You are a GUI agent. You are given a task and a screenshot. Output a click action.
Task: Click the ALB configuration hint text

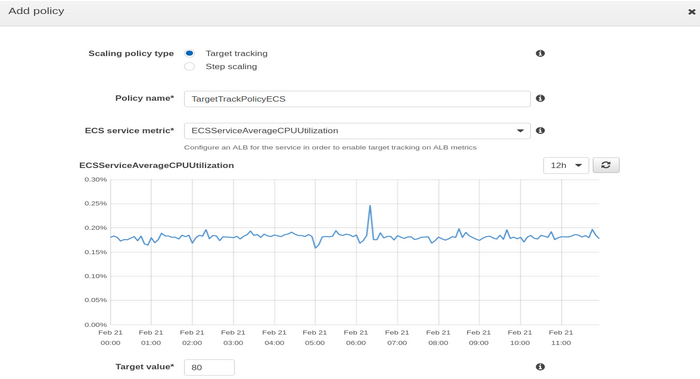[x=330, y=147]
